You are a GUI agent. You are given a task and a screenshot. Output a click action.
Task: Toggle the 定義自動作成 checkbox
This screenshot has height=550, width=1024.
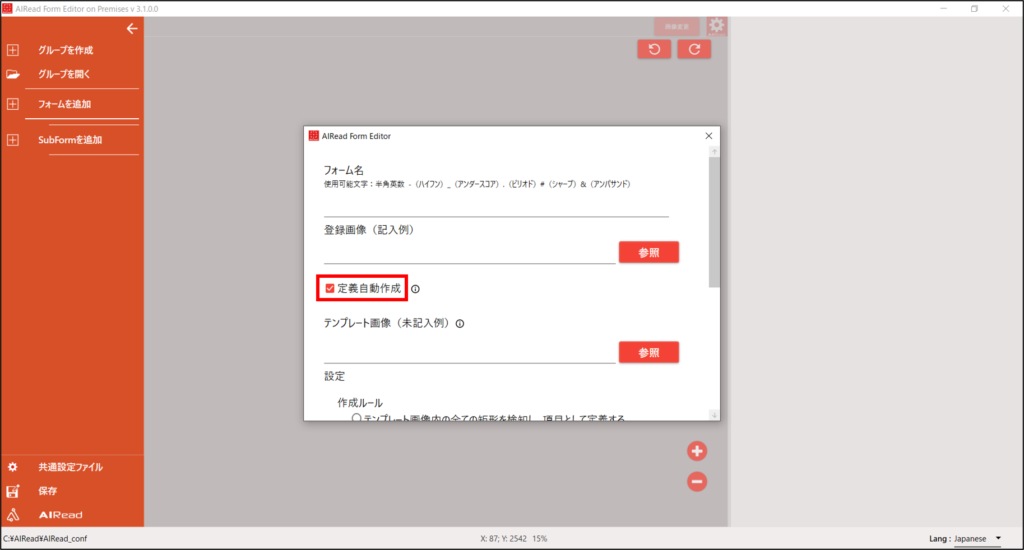point(330,288)
